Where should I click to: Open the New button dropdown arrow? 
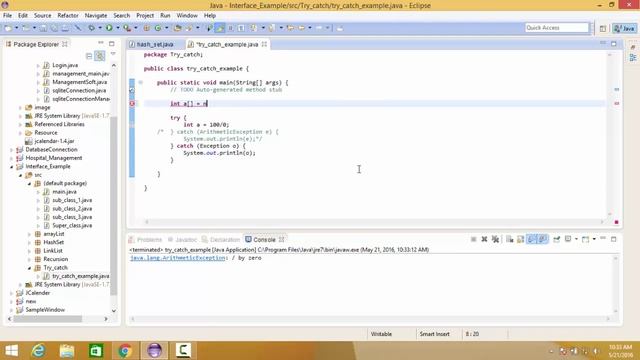(17, 28)
